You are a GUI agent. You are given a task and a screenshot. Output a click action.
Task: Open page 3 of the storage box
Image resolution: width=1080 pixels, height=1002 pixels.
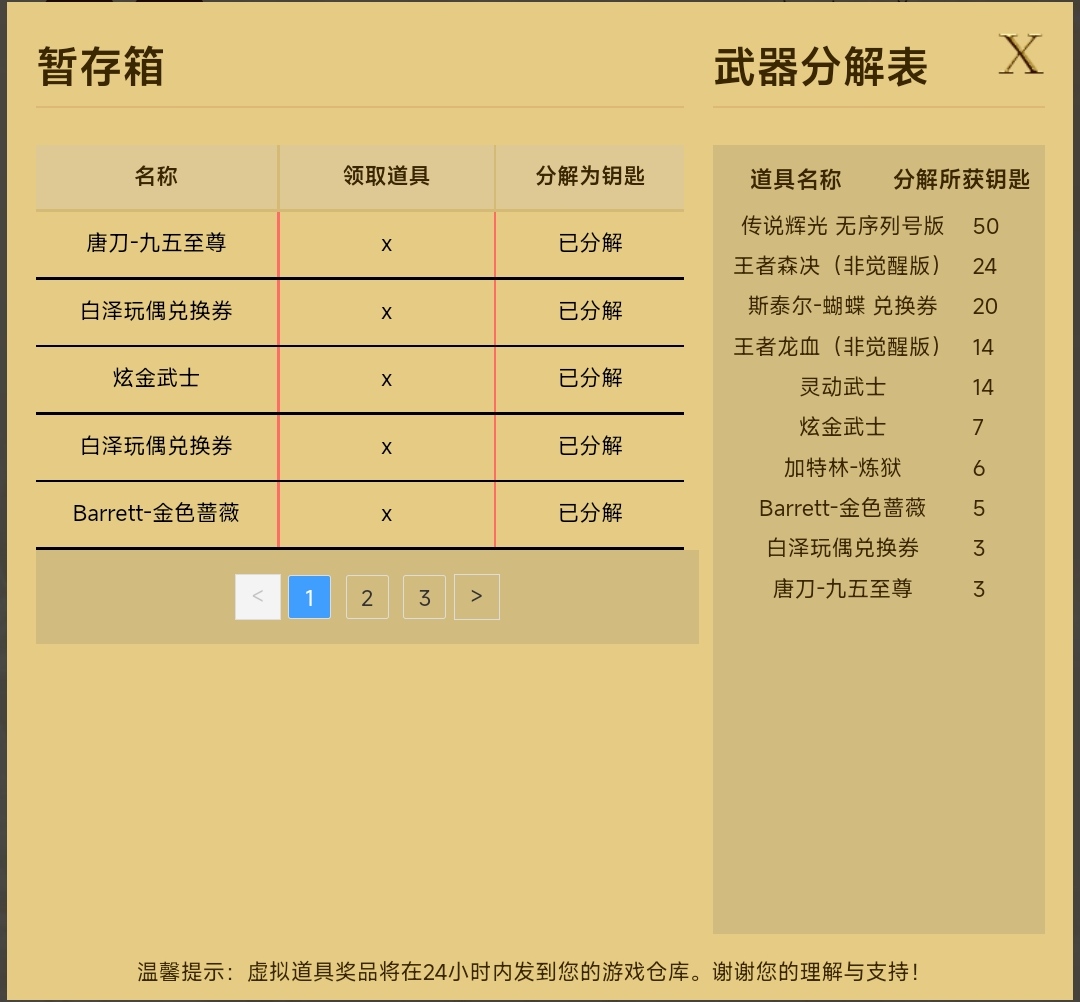(424, 597)
